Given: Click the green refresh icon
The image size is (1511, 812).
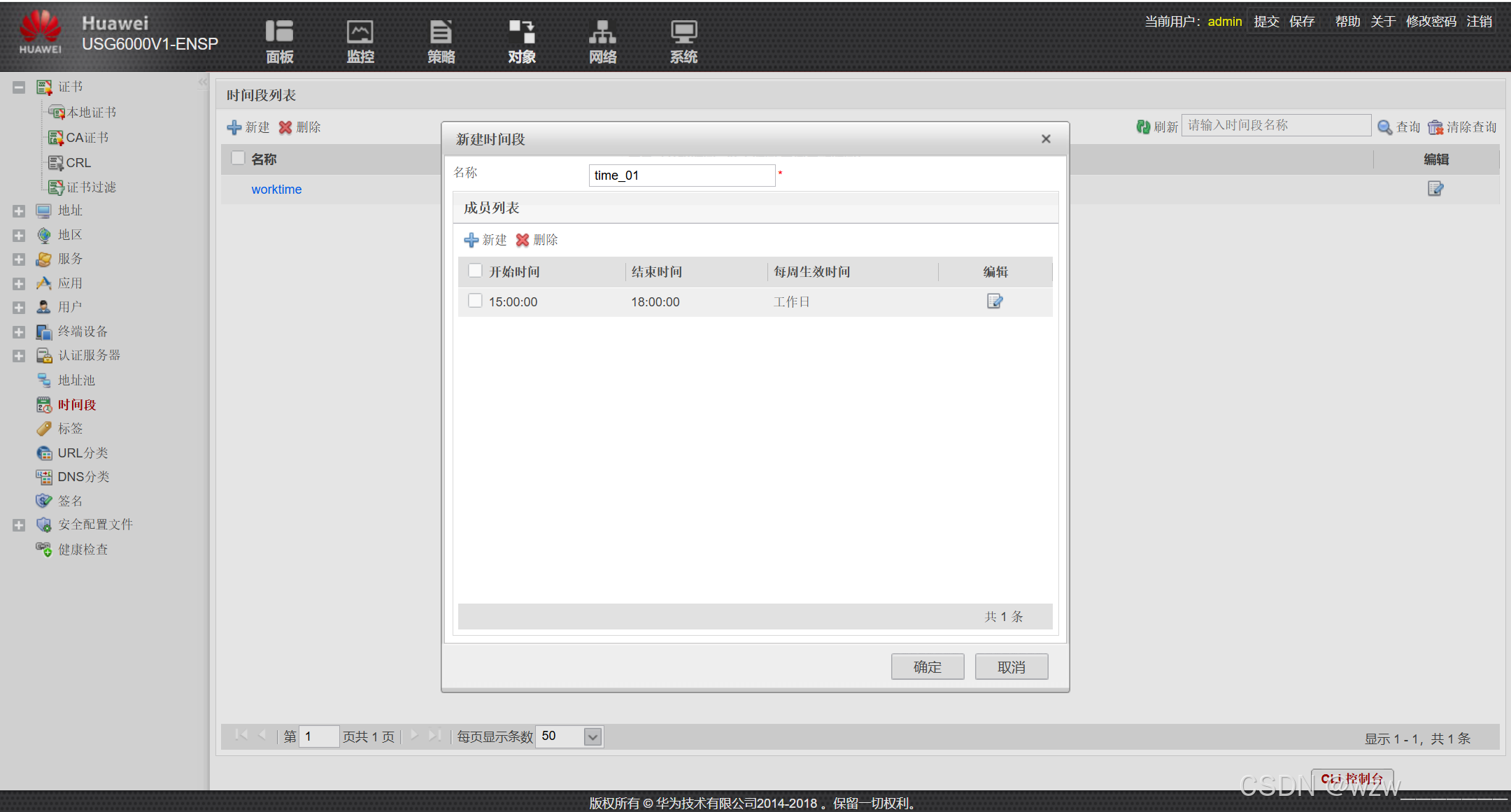Looking at the screenshot, I should pos(1143,127).
